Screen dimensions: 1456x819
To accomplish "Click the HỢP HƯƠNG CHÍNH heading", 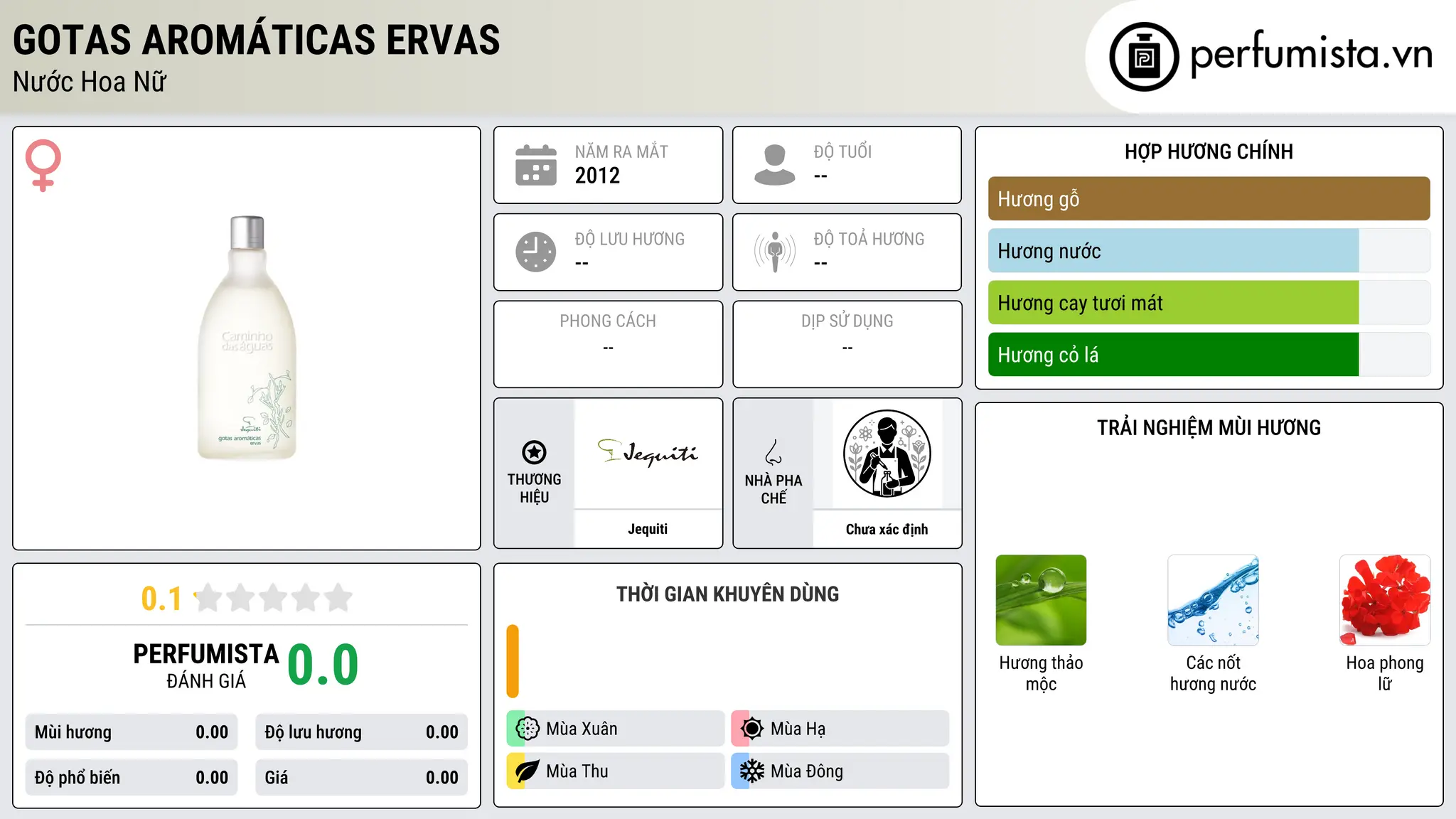I will coord(1209,151).
